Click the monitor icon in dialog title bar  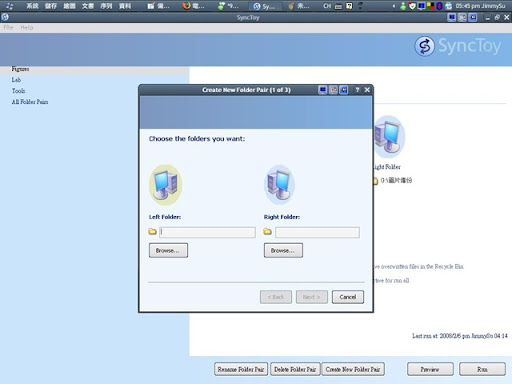point(322,90)
